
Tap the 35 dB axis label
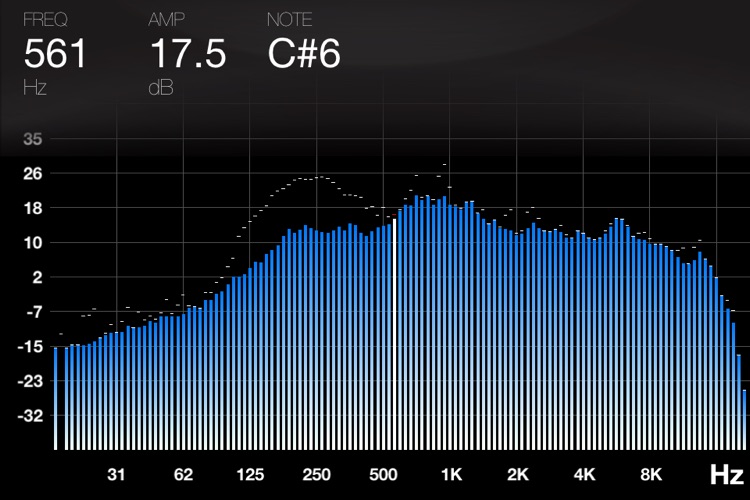coord(33,139)
